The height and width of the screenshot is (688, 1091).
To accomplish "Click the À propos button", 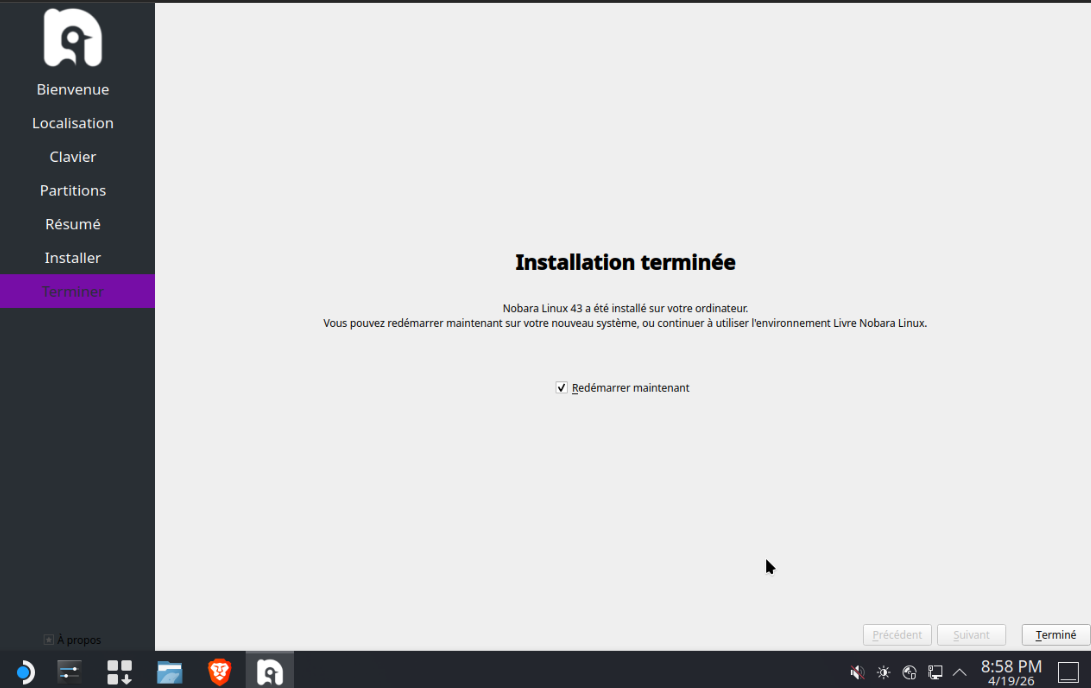I will coord(72,640).
